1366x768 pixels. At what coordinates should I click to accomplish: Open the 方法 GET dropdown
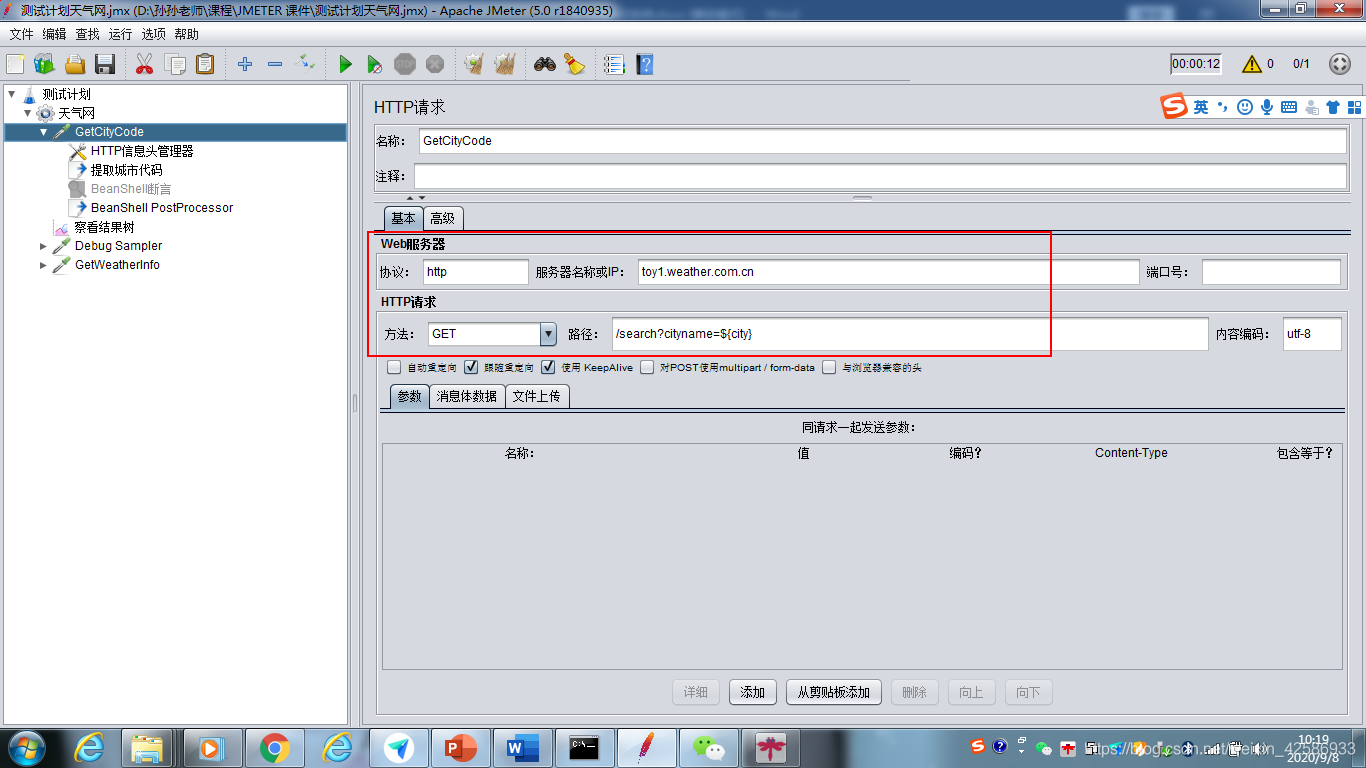(x=548, y=334)
